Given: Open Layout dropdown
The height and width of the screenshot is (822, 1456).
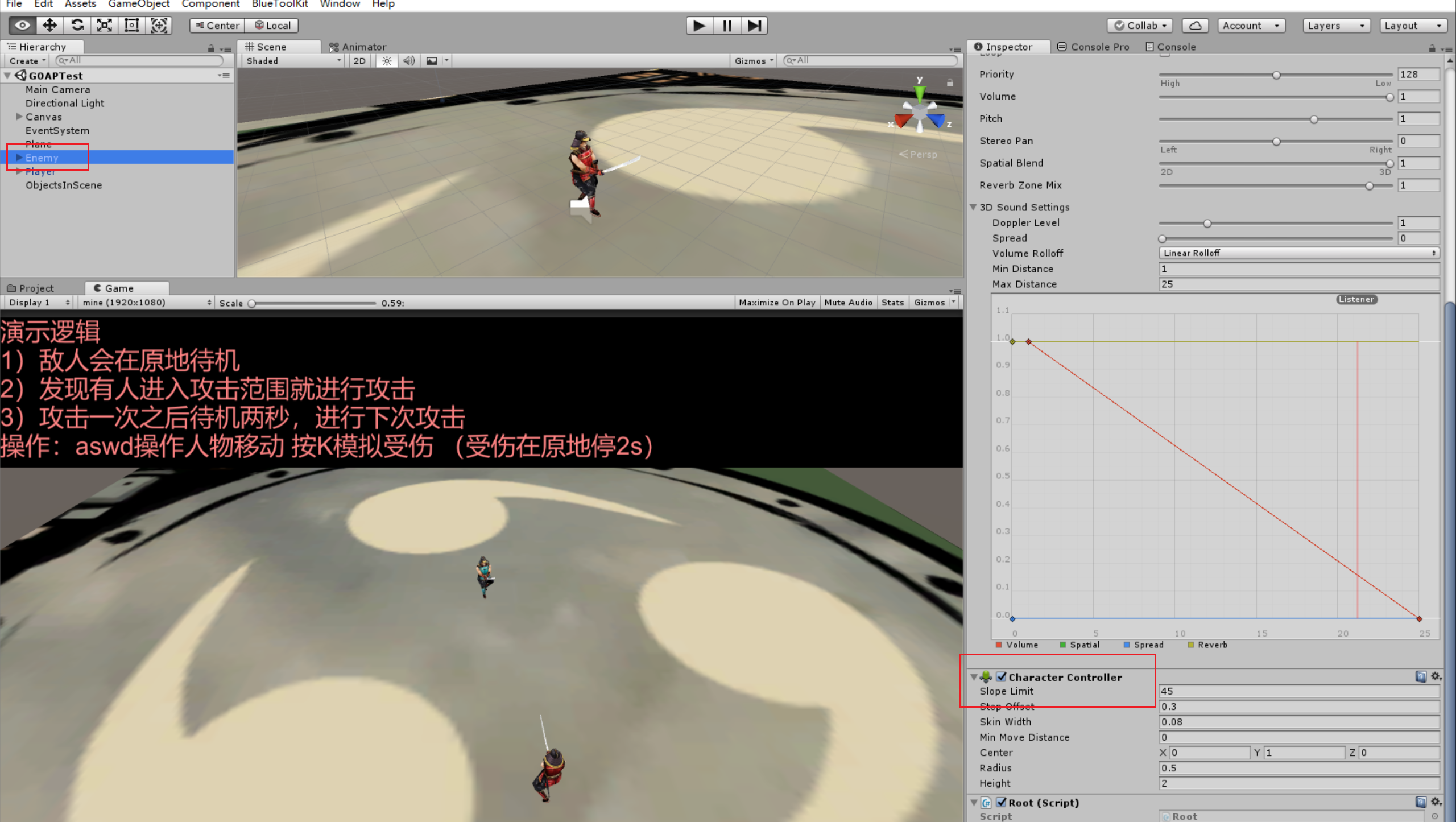Looking at the screenshot, I should pos(1413,26).
